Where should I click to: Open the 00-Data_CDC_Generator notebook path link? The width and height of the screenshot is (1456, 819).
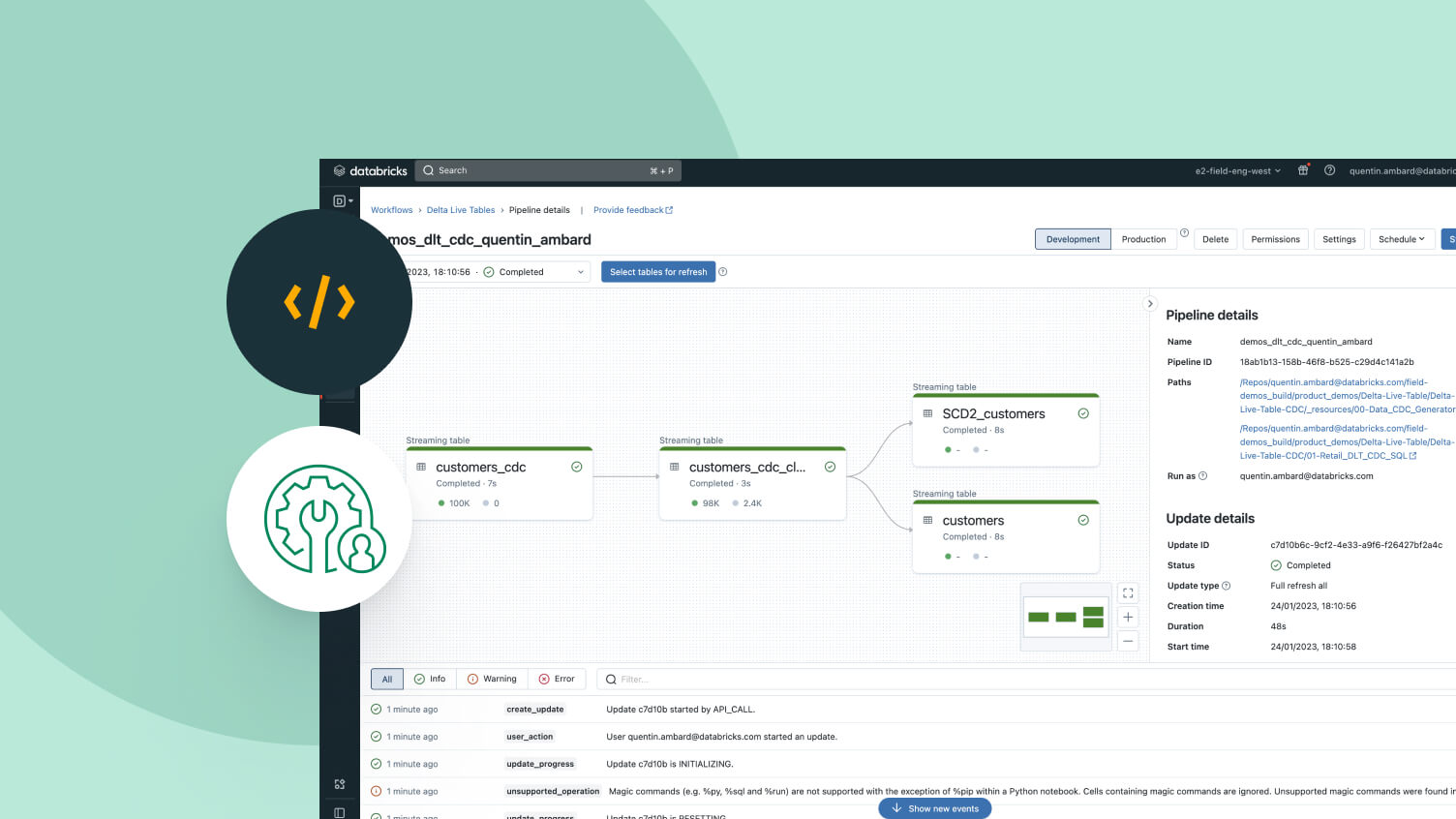click(x=1348, y=396)
